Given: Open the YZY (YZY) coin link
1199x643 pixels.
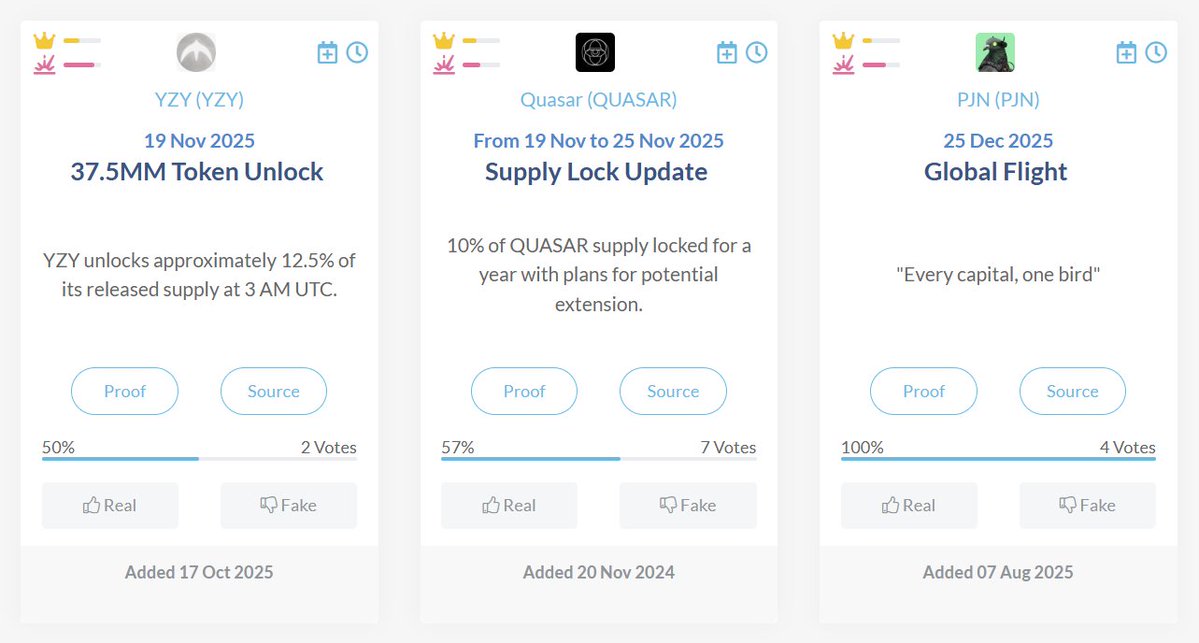Looking at the screenshot, I should (x=199, y=99).
